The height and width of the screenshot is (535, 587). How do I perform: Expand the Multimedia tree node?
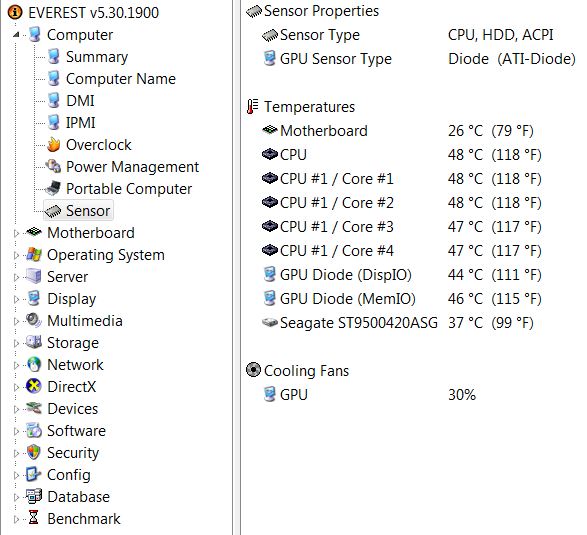[16, 321]
